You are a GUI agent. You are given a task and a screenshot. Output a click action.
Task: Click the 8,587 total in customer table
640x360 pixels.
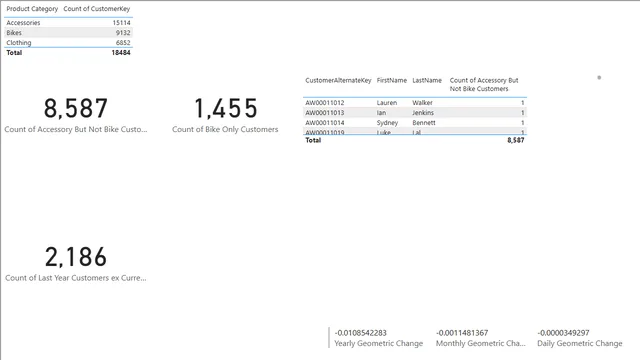516,140
